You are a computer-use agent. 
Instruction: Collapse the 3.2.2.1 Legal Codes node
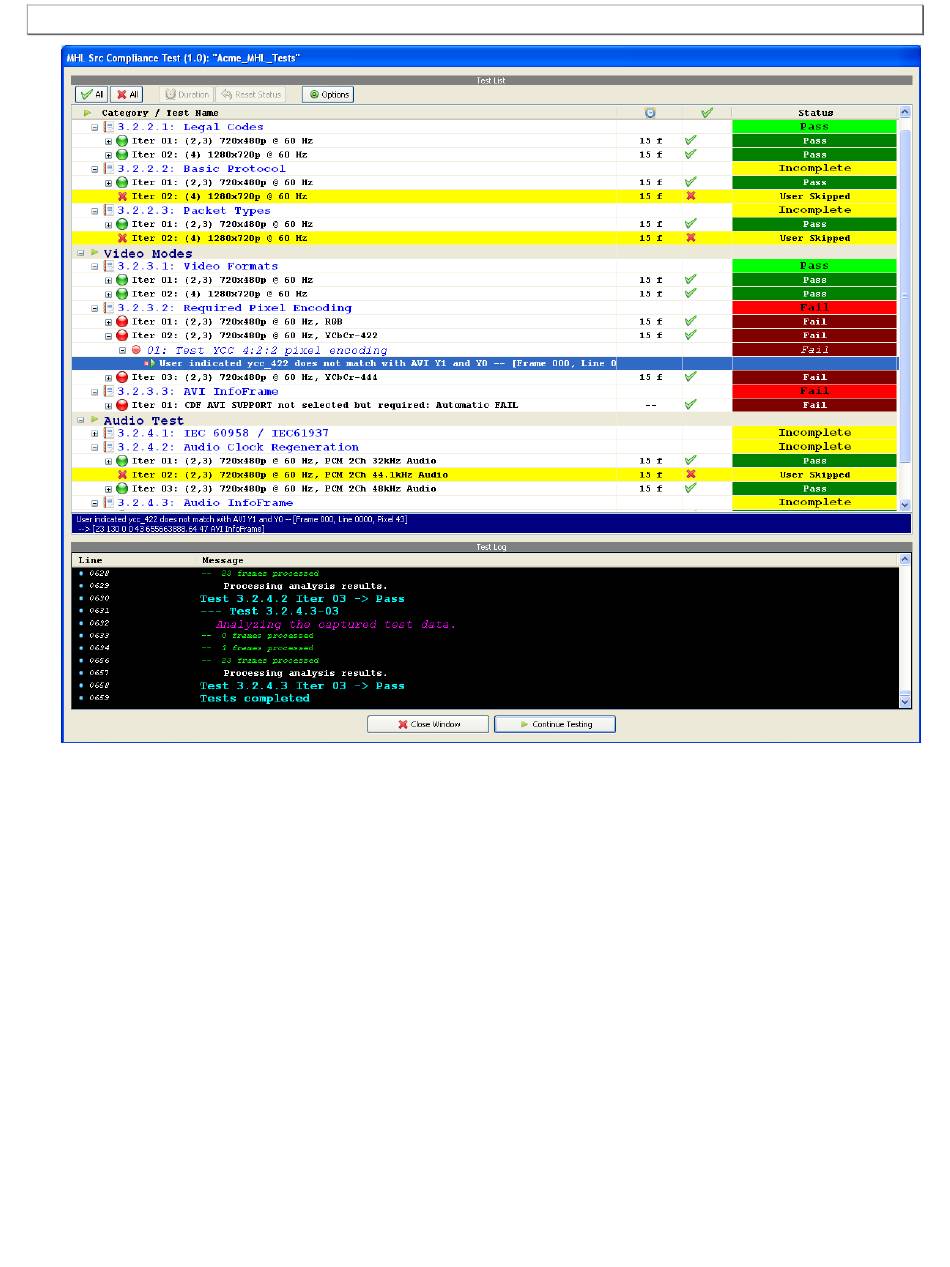coord(95,127)
